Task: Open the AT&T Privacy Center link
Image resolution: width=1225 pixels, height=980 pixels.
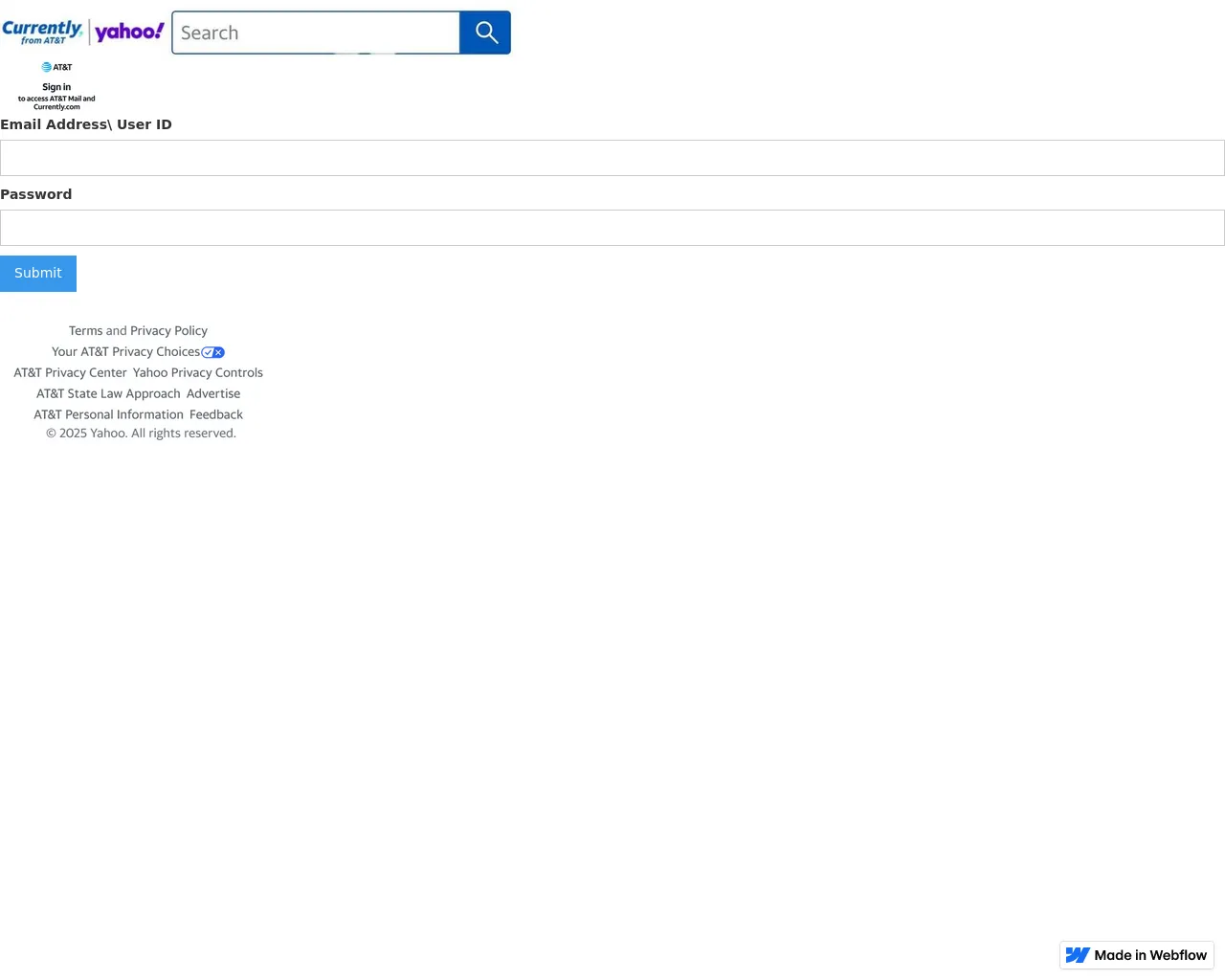Action: point(70,373)
